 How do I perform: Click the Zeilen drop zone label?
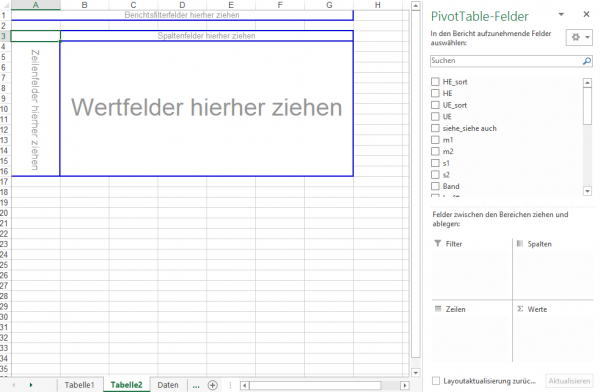455,309
